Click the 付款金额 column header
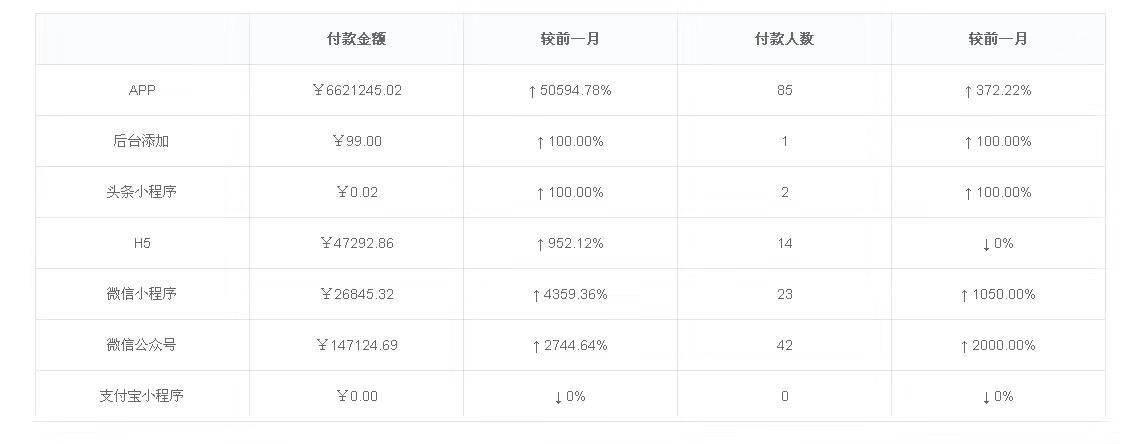Image resolution: width=1140 pixels, height=444 pixels. 356,39
